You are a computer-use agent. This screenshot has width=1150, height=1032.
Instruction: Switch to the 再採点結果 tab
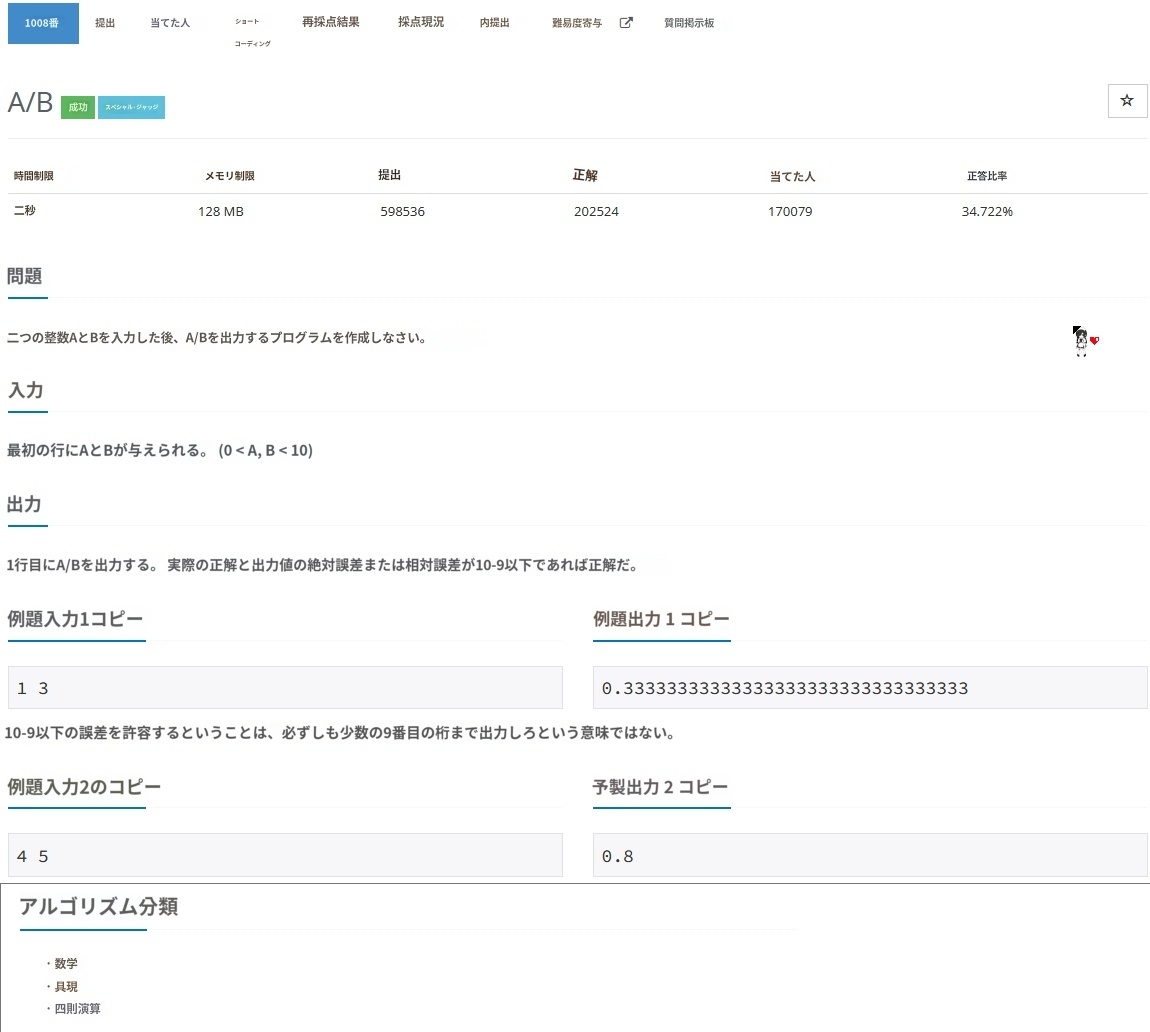330,22
